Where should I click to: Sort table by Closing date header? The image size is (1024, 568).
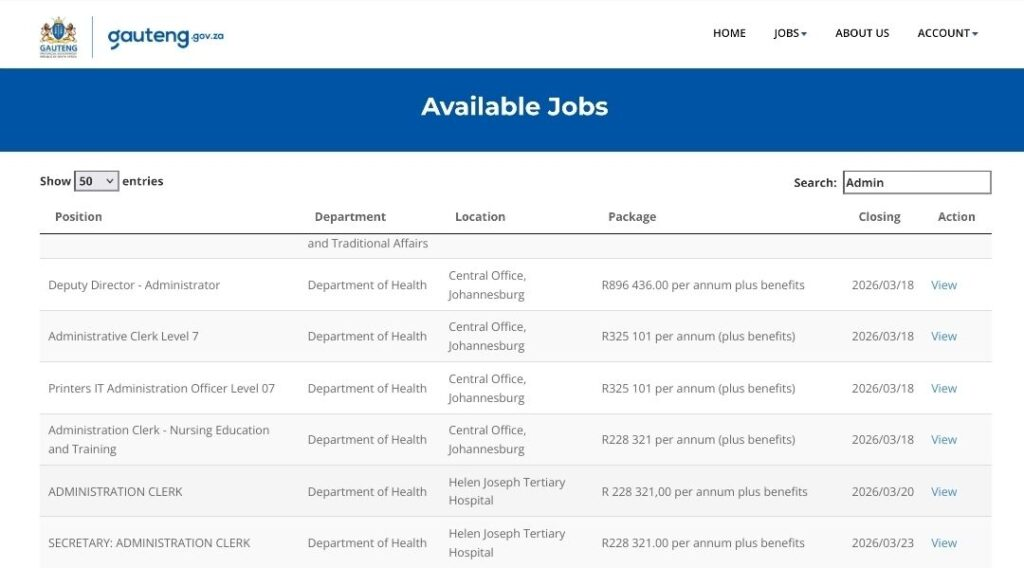coord(879,217)
